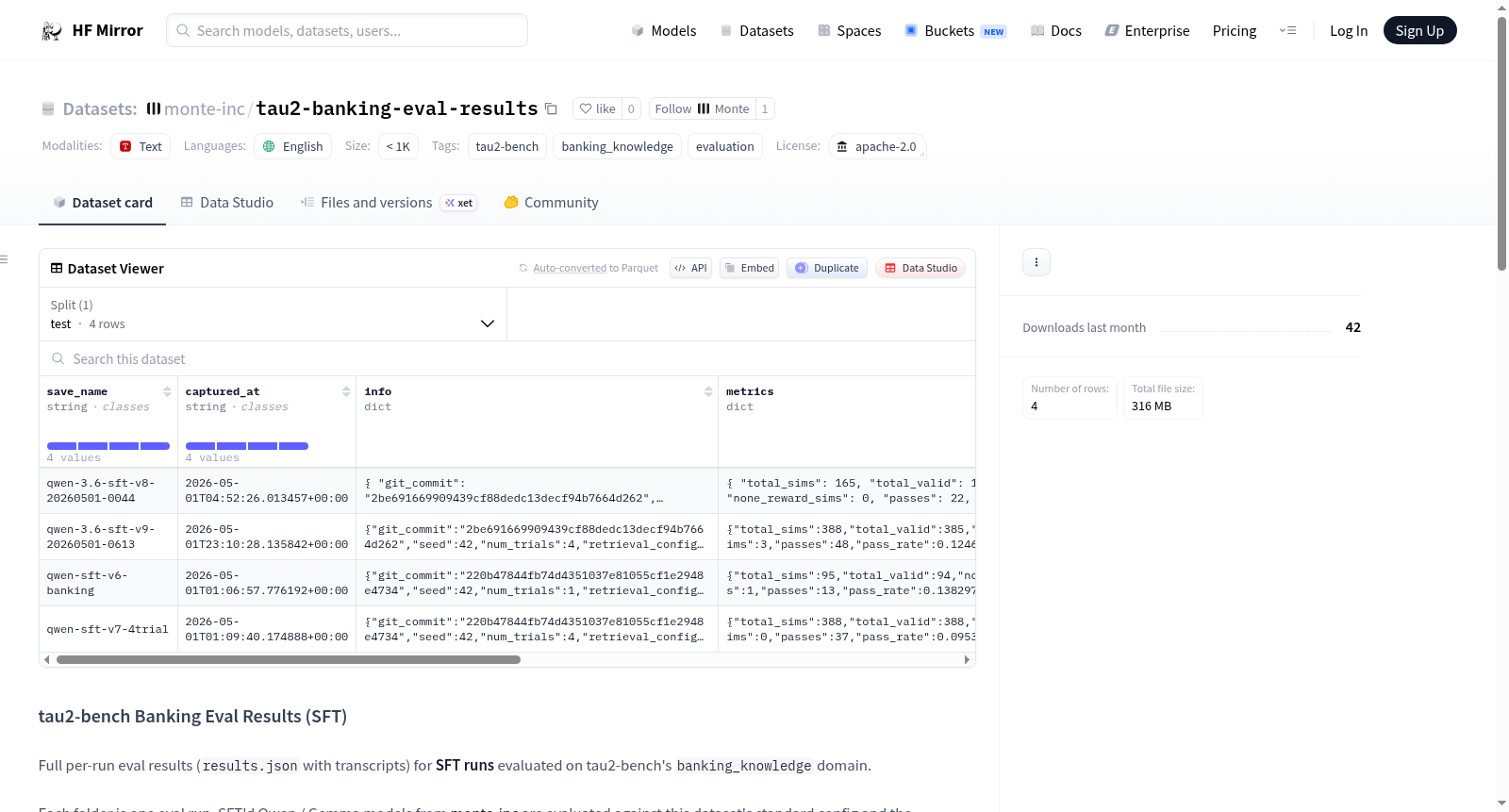Open Buckets in the top navigation
Image resolution: width=1509 pixels, height=812 pixels.
955,31
